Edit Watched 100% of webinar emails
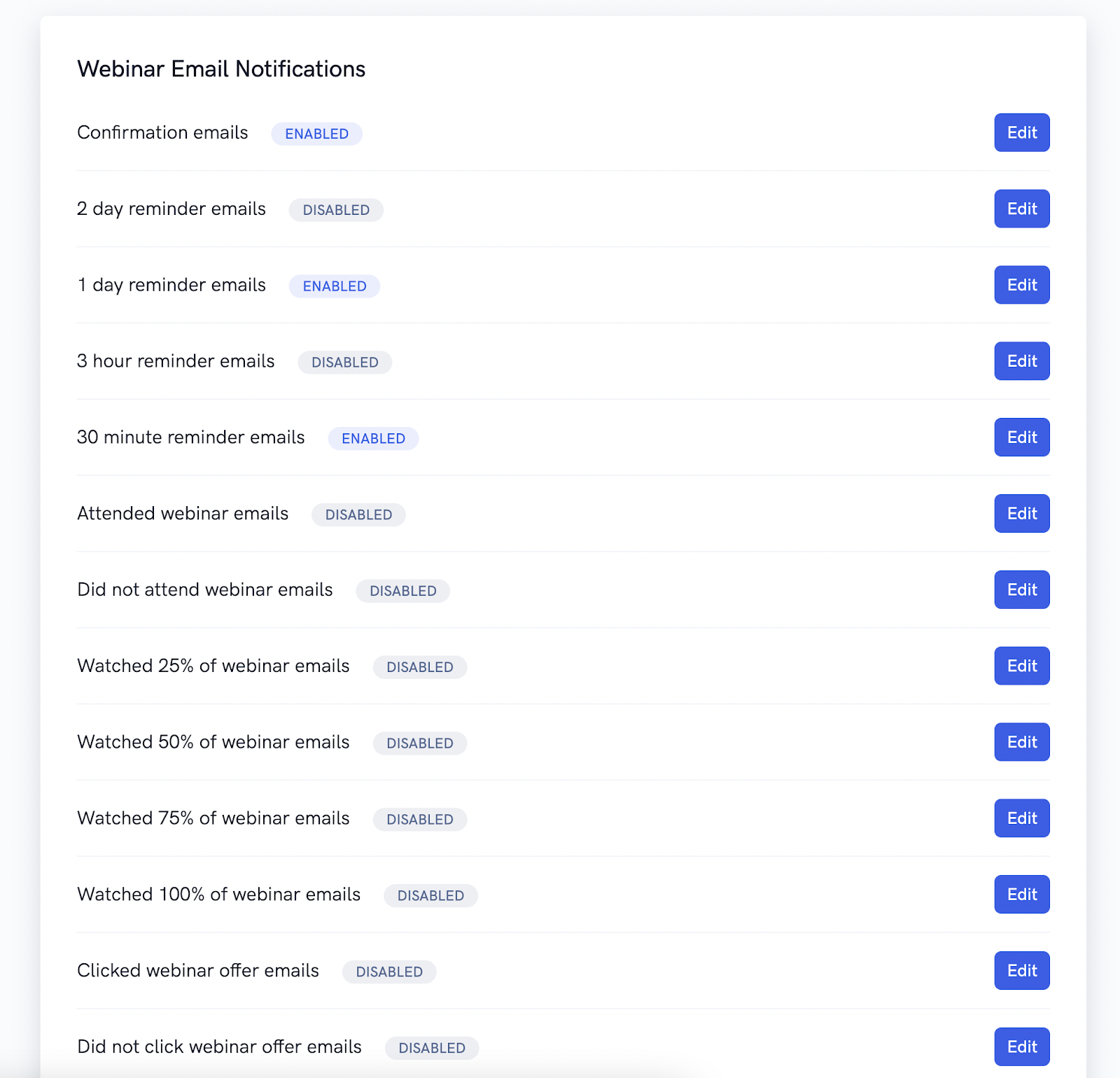The width and height of the screenshot is (1120, 1078). [x=1022, y=895]
